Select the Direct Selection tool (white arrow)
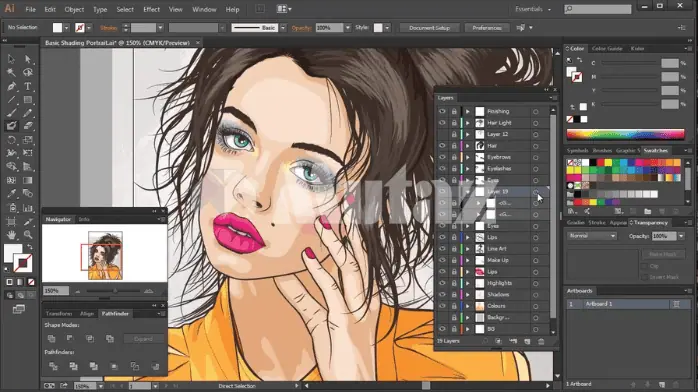 pyautogui.click(x=28, y=59)
